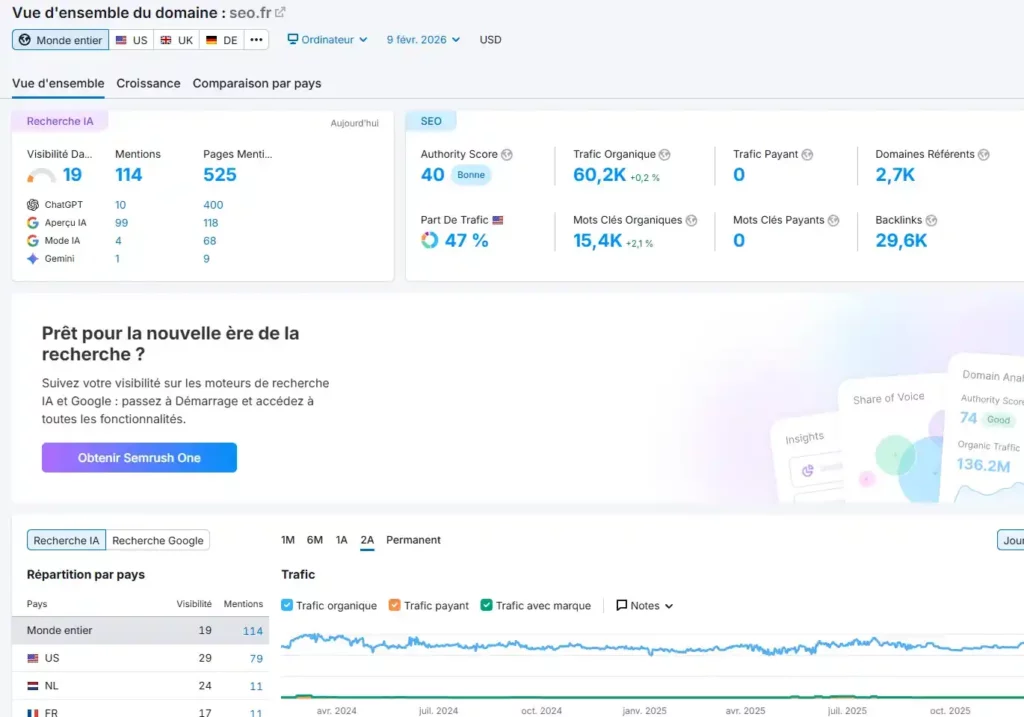Uncheck Trafic payant in the chart legend
The height and width of the screenshot is (717, 1024).
(394, 605)
